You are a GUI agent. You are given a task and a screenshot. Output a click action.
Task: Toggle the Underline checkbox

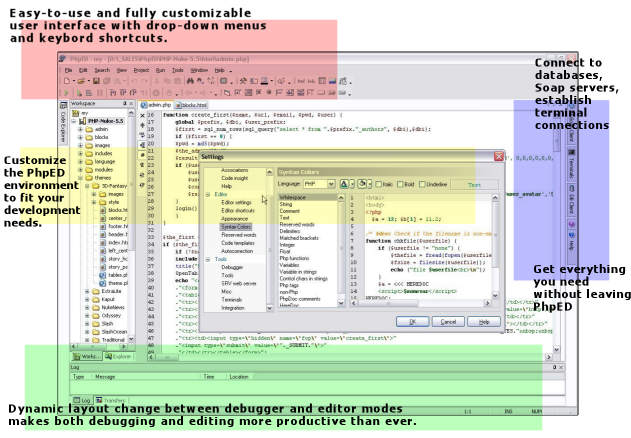click(x=422, y=184)
